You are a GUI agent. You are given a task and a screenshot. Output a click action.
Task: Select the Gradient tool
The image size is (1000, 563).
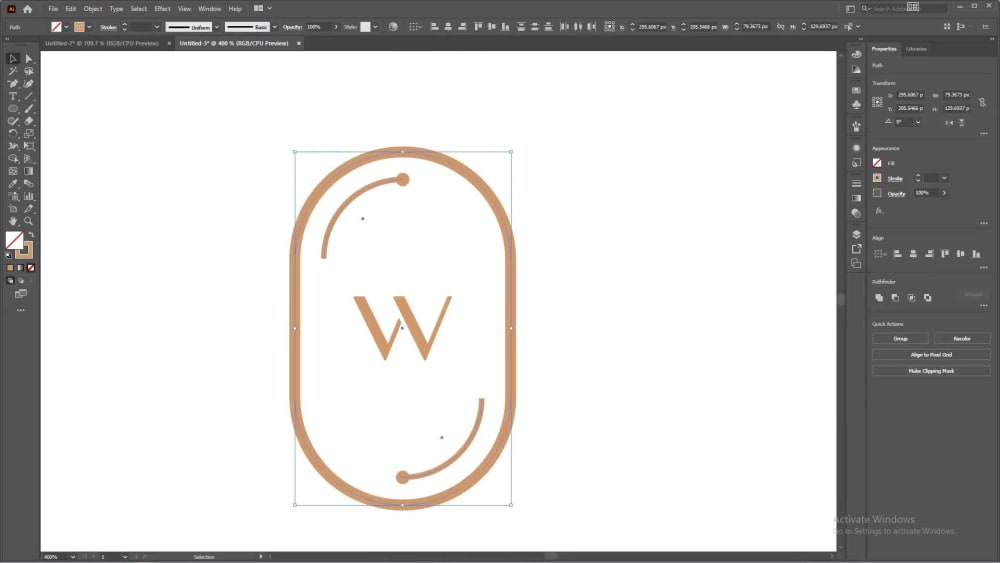coord(29,171)
